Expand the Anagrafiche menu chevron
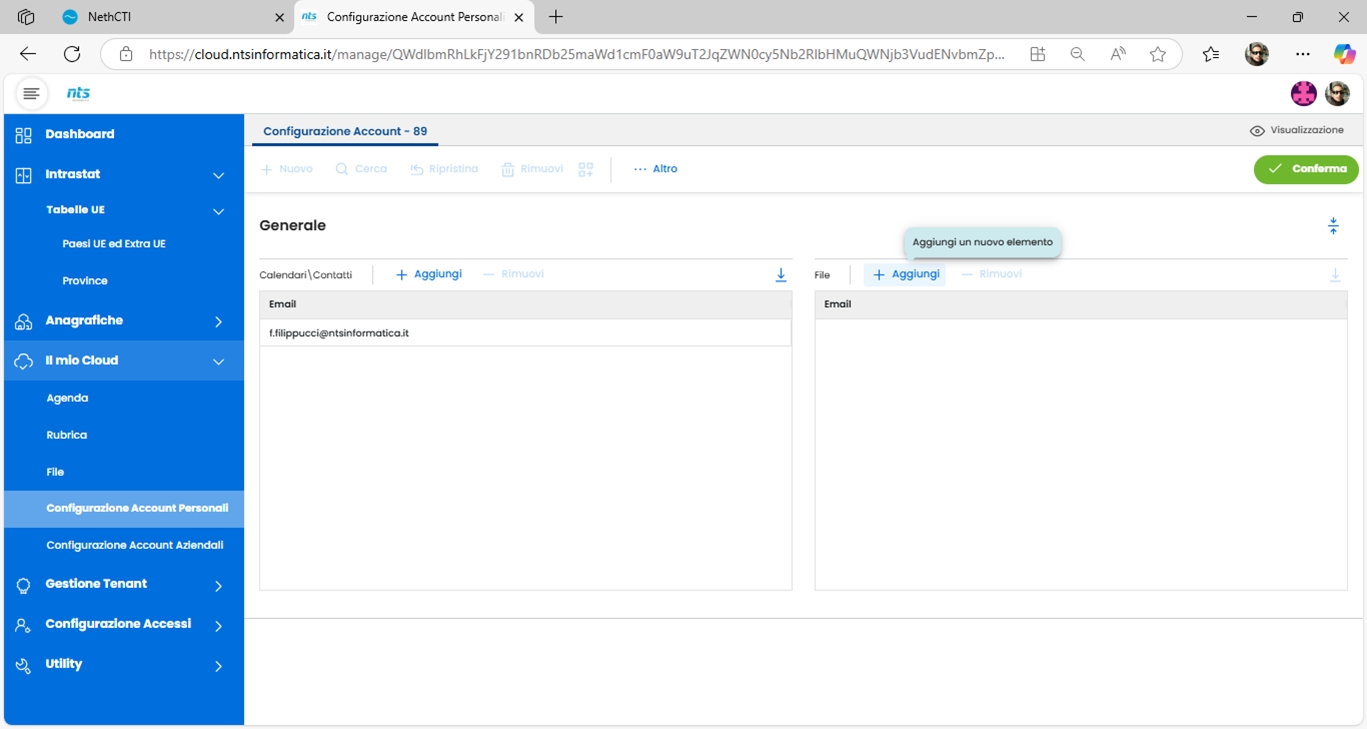The image size is (1367, 729). click(218, 322)
